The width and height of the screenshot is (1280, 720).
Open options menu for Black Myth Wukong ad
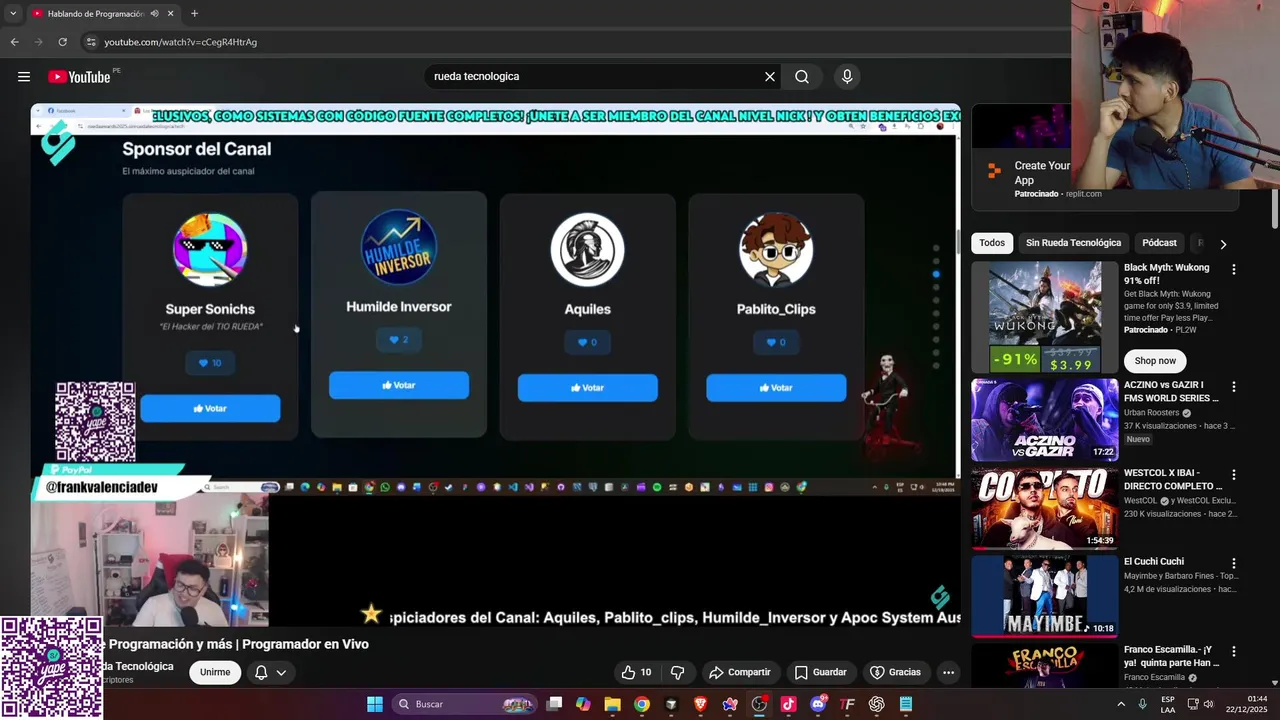tap(1233, 269)
